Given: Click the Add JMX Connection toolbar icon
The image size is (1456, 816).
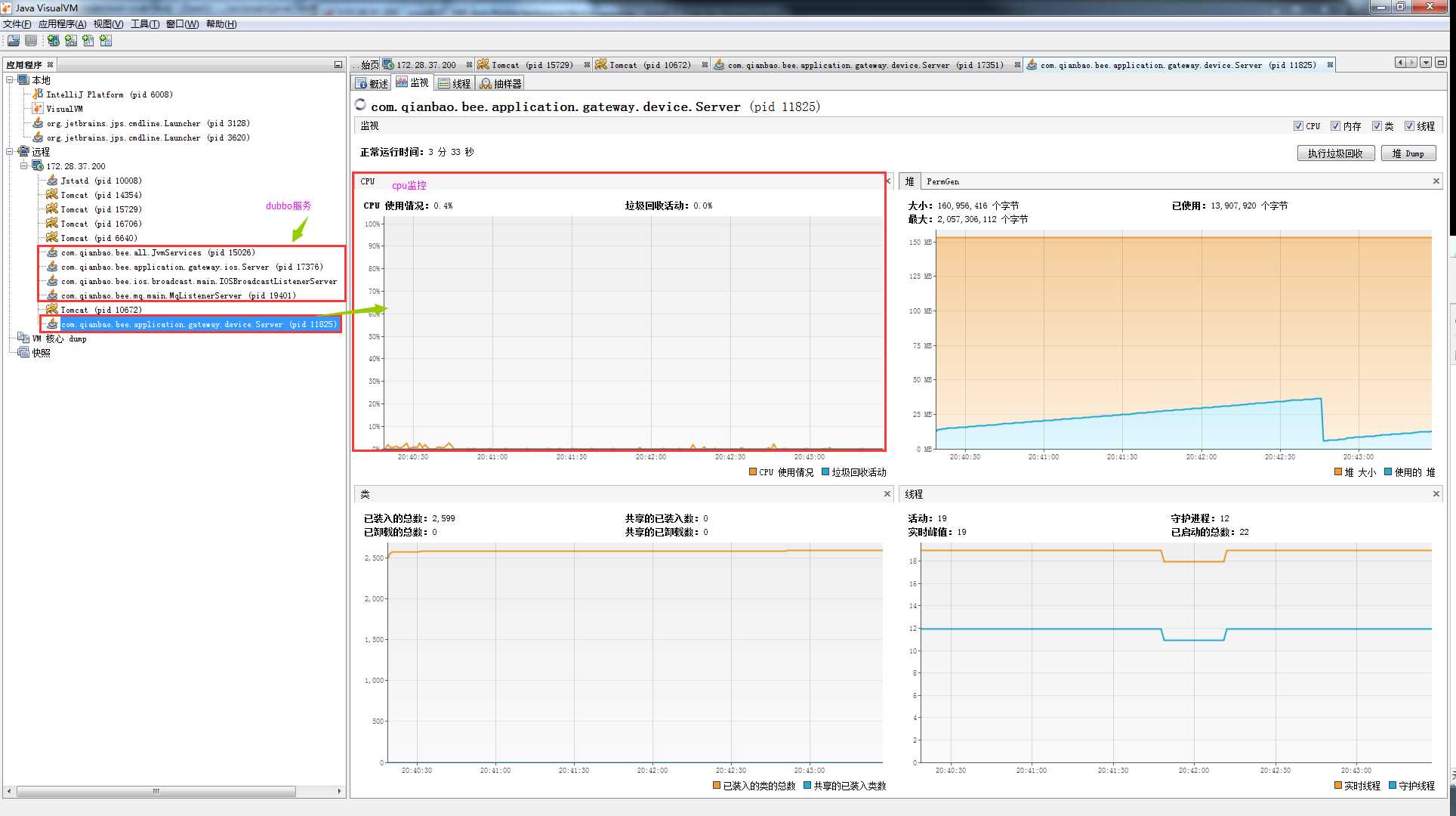Looking at the screenshot, I should (71, 41).
